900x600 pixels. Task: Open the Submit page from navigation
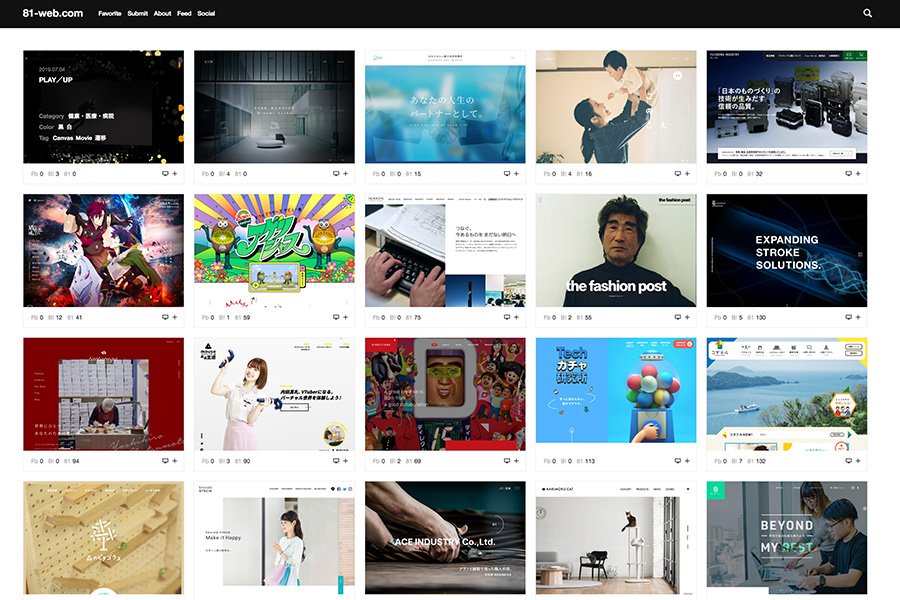click(138, 14)
